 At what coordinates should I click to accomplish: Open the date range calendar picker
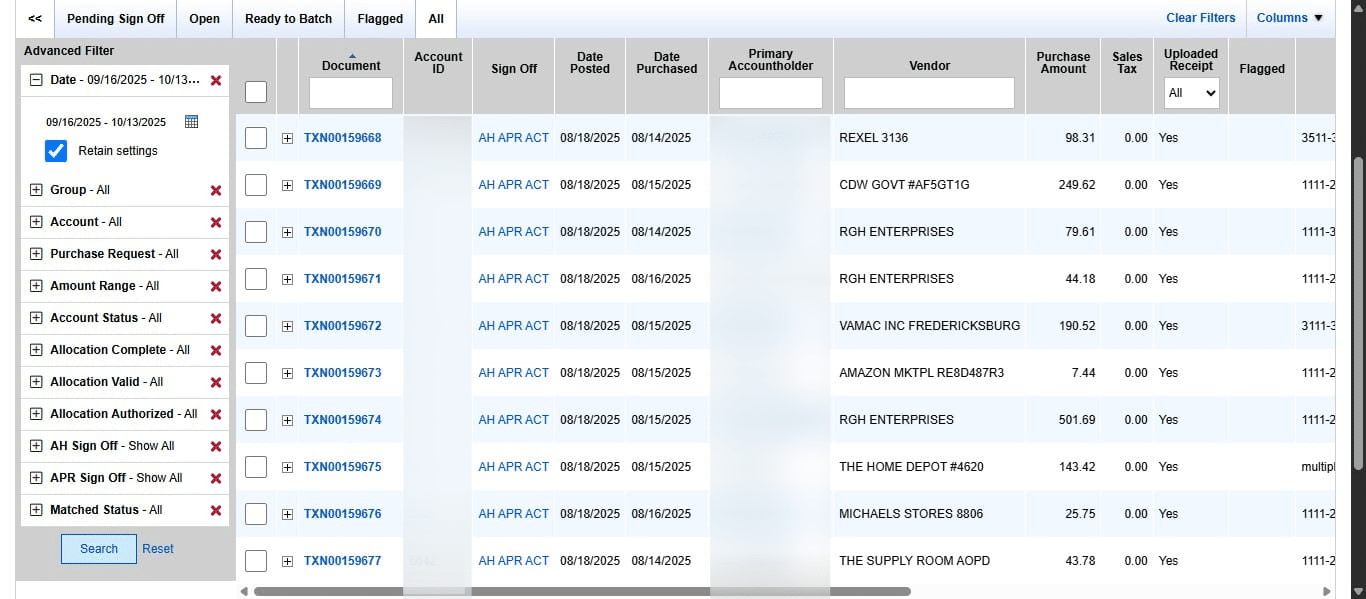(192, 122)
